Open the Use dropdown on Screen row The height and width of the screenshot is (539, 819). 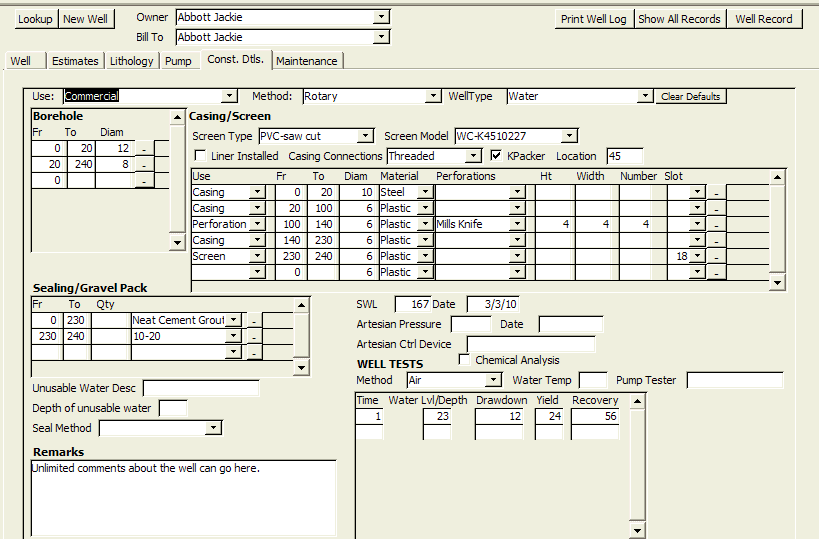257,256
